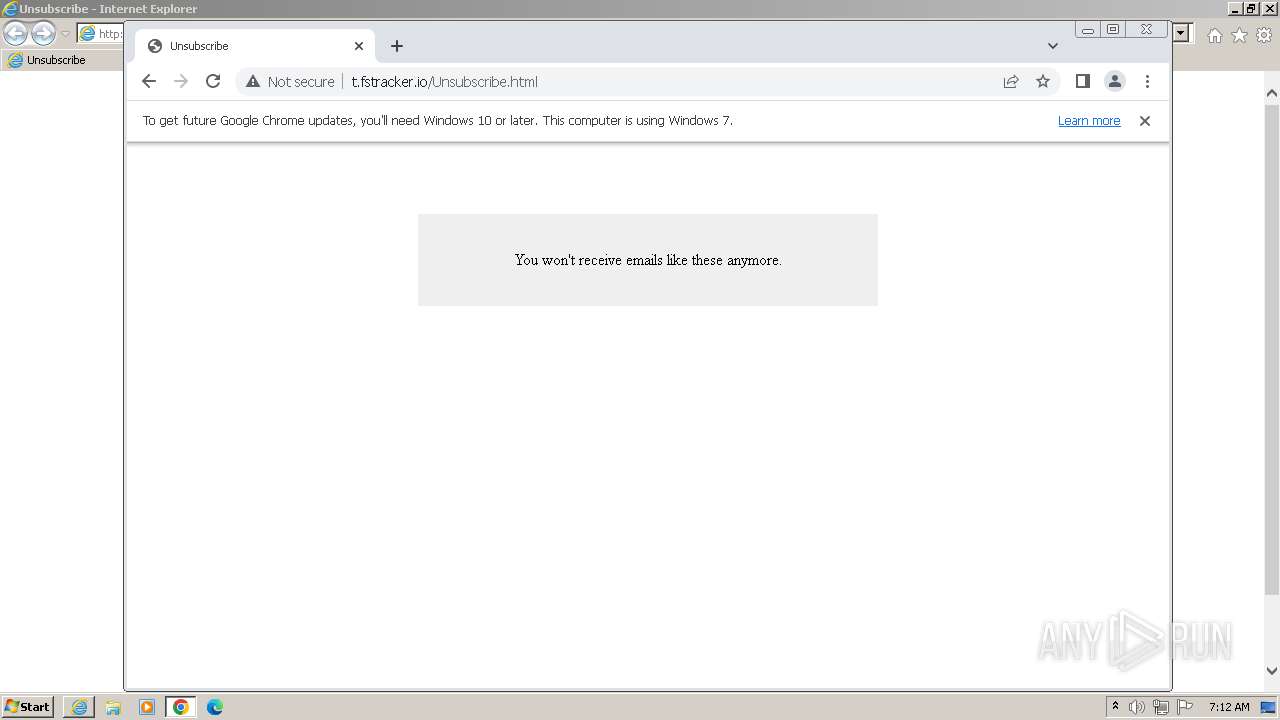Close the Unsubscribe Chrome tab
The width and height of the screenshot is (1280, 720).
(x=359, y=46)
